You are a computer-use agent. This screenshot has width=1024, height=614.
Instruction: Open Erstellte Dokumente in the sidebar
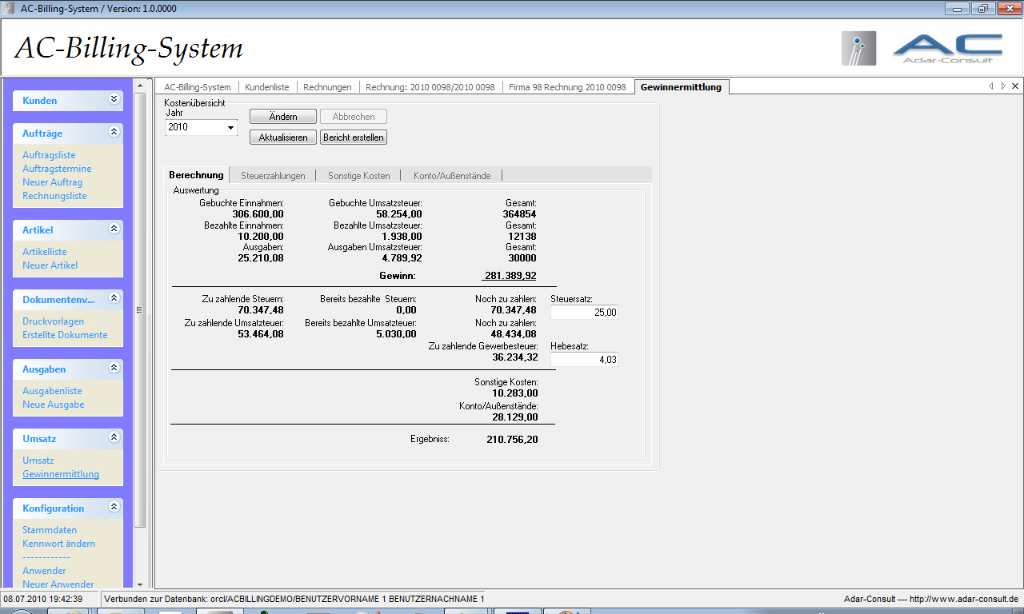[x=65, y=335]
